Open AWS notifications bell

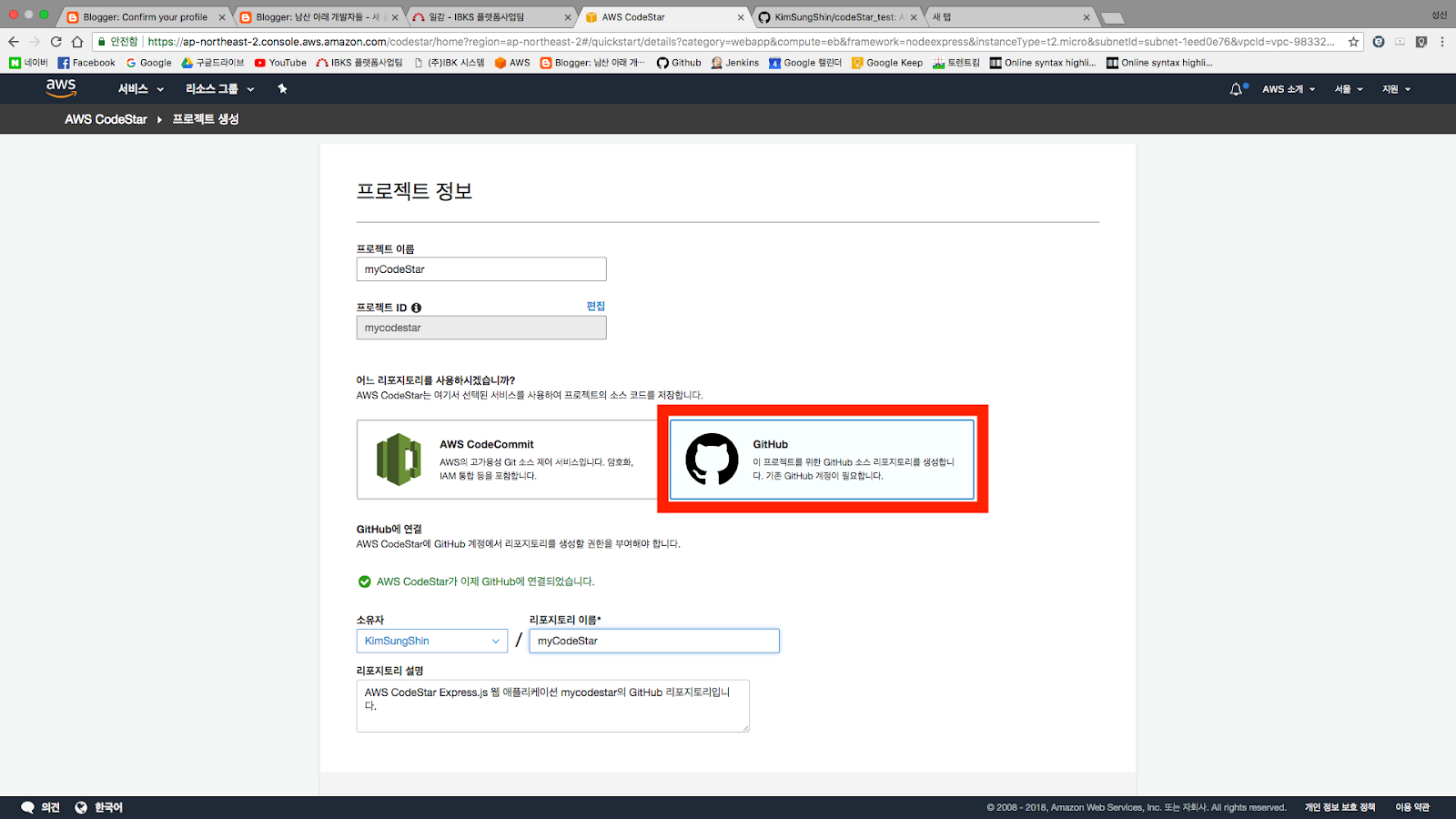1237,89
